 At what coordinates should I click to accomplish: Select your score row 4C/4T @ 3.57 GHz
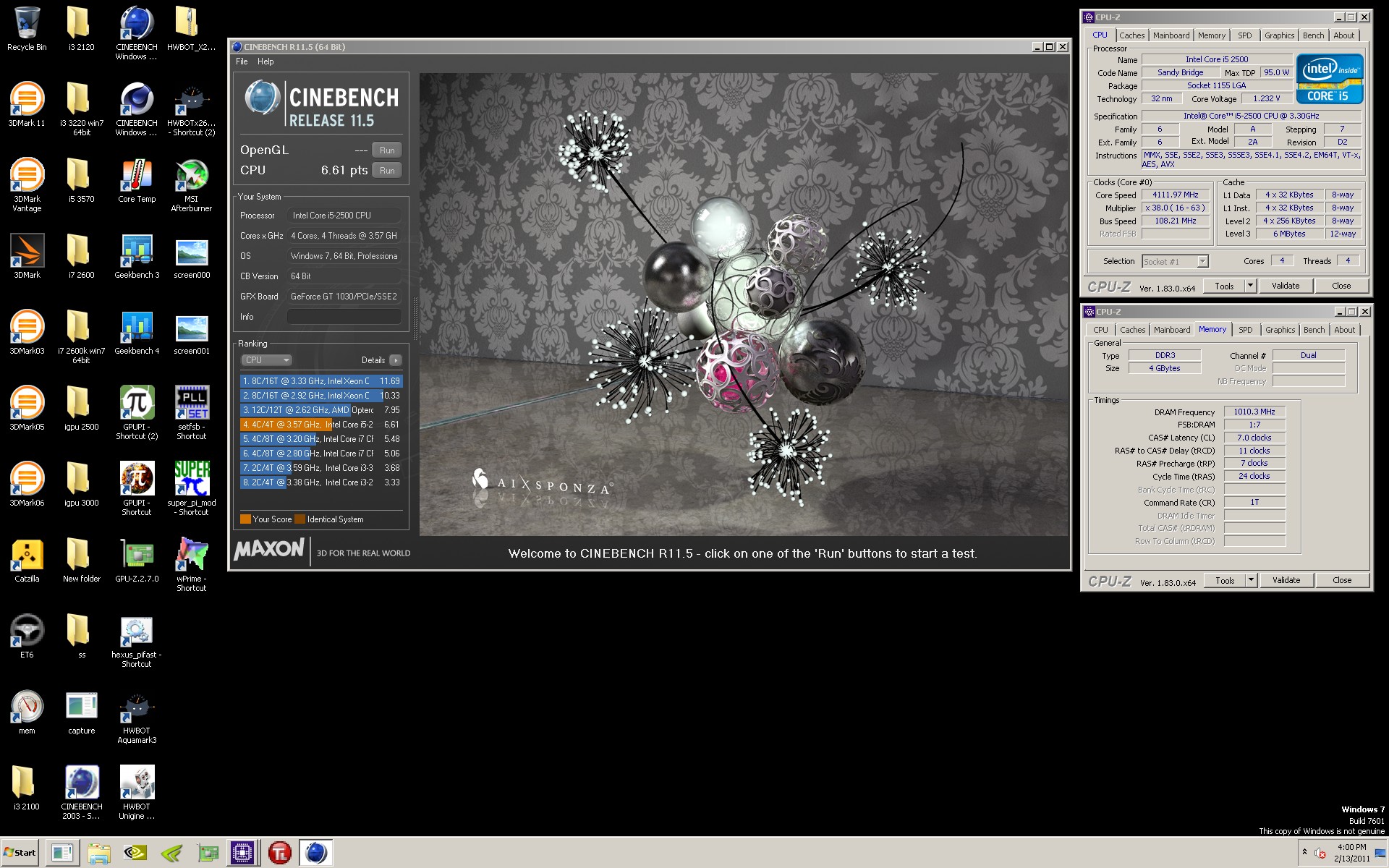[x=320, y=425]
